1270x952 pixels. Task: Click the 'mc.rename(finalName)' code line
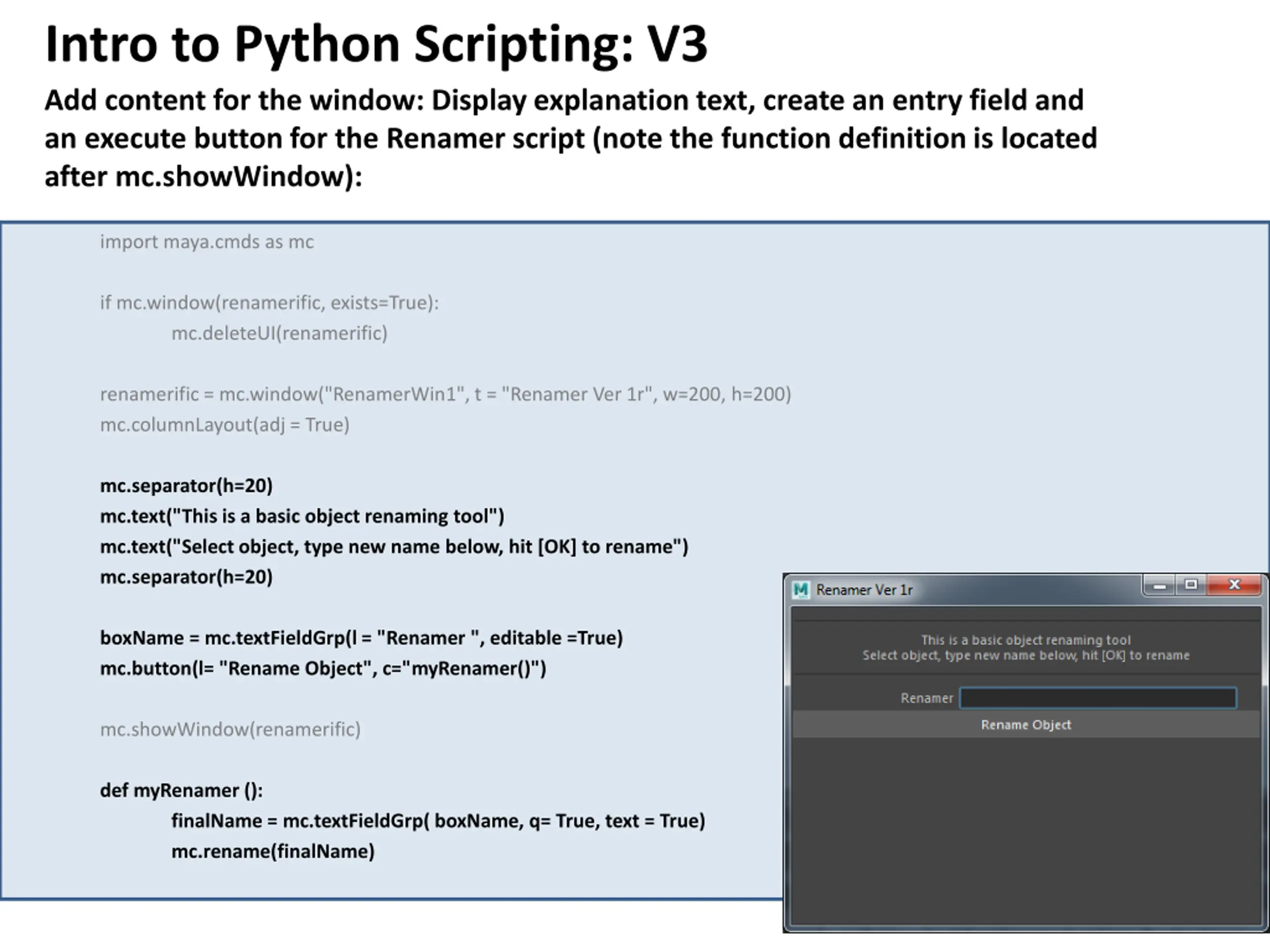[x=273, y=851]
